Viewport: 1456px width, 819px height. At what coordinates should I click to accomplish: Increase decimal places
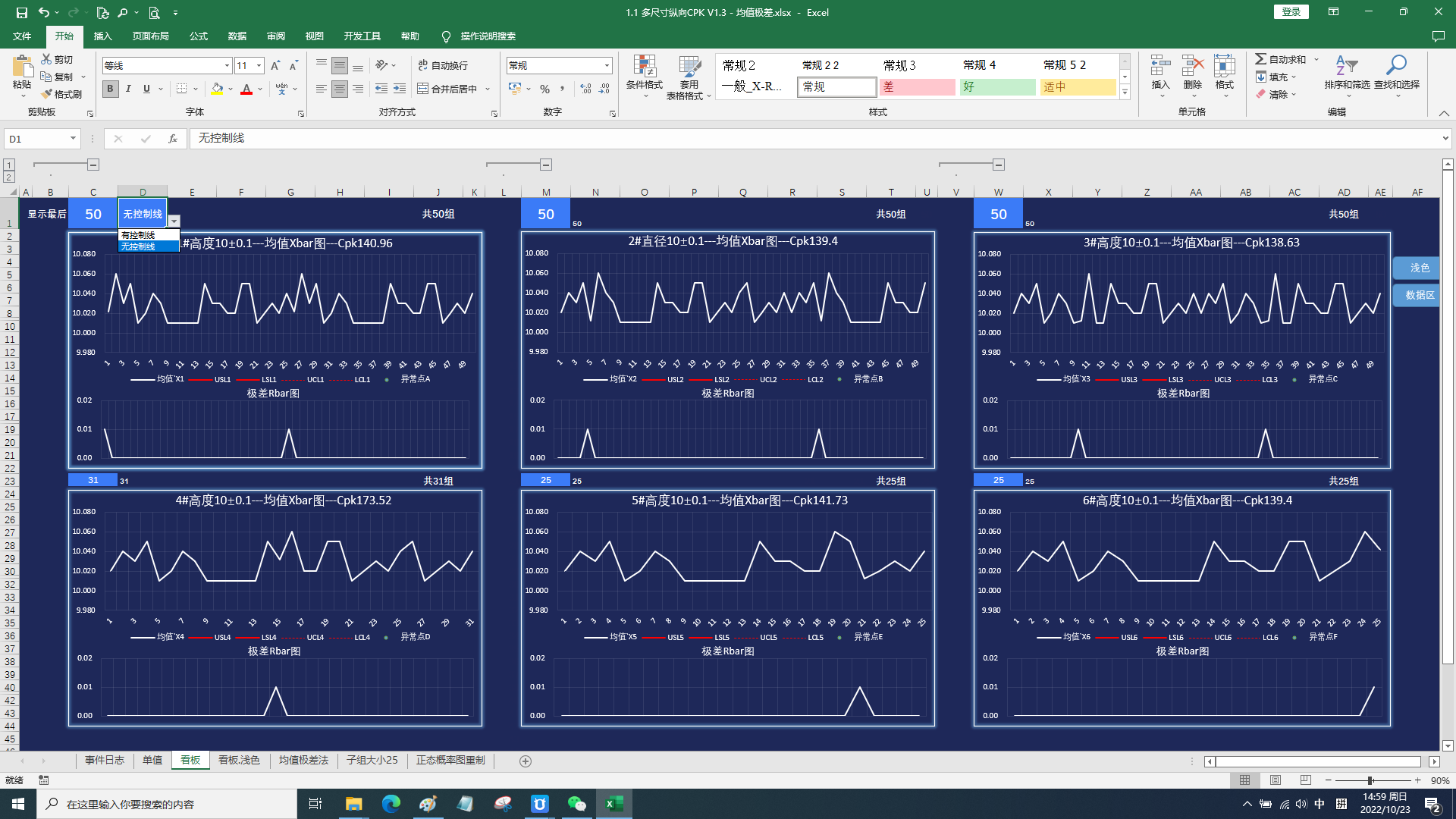(x=585, y=89)
